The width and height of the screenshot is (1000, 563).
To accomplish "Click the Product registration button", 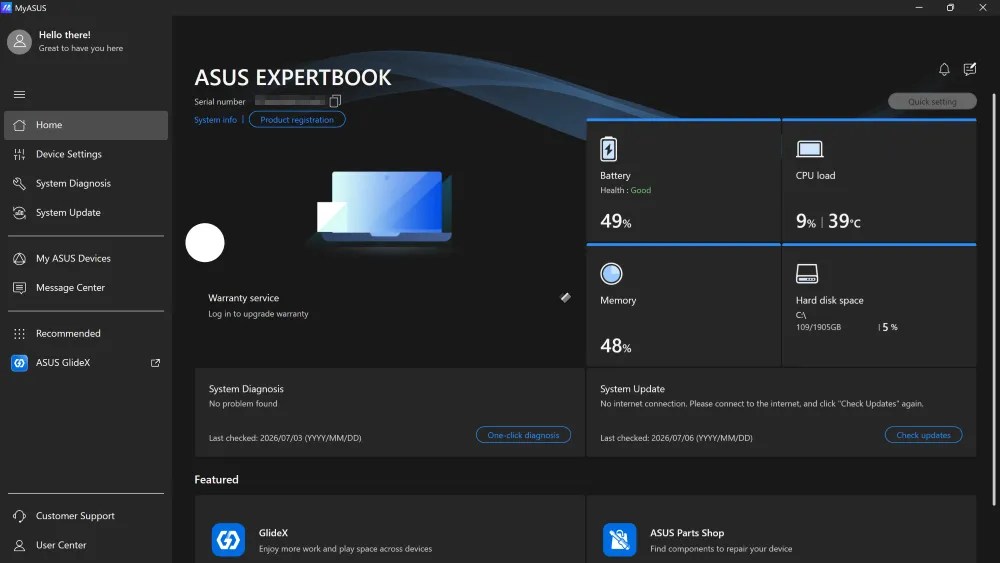I will [x=297, y=119].
